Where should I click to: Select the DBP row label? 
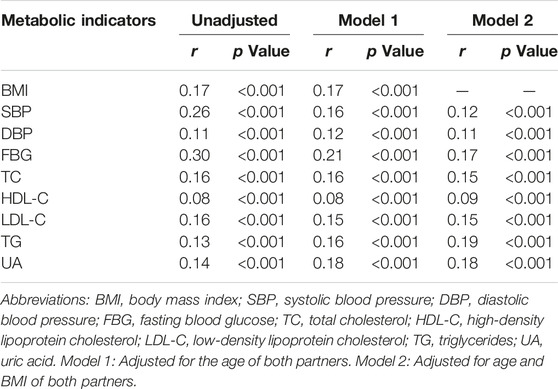tap(17, 134)
